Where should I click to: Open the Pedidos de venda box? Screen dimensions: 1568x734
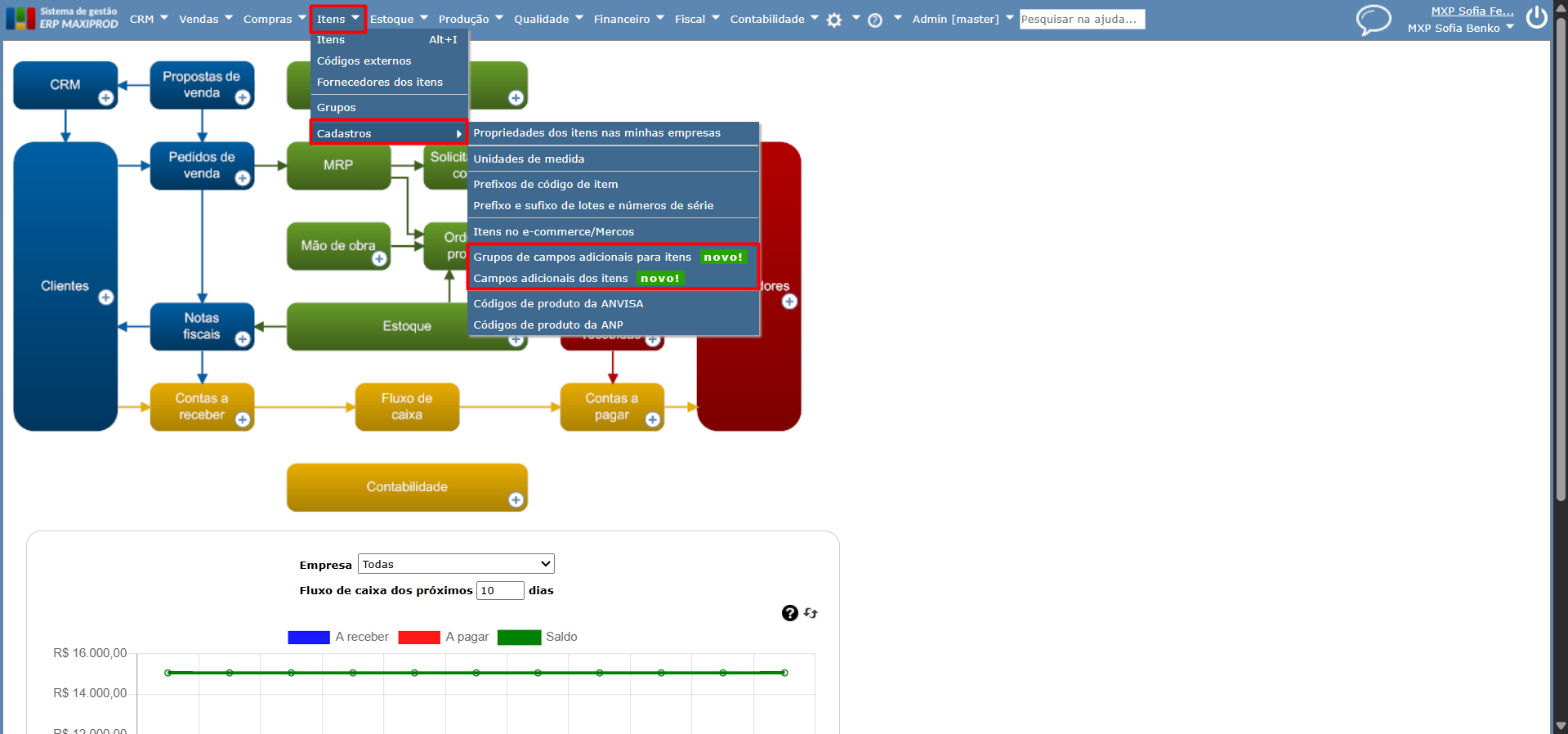202,165
